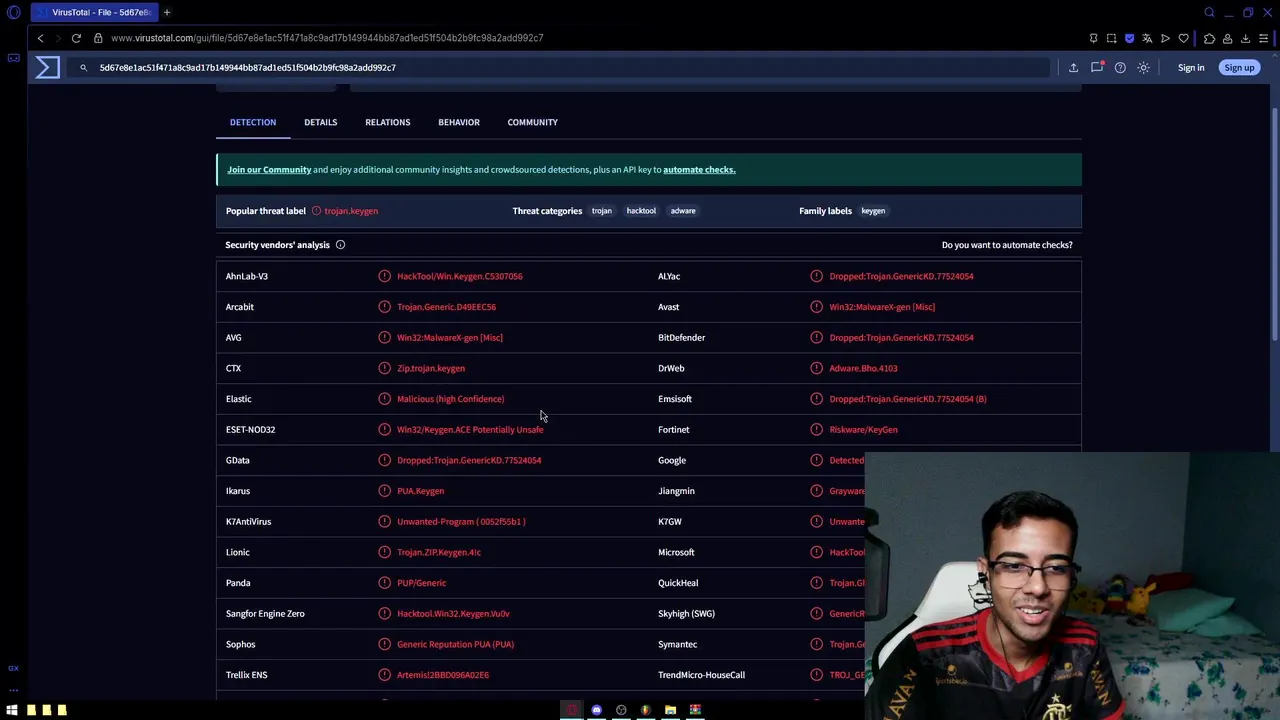Viewport: 1280px width, 720px height.
Task: Click the browser address bar URL
Action: pos(327,38)
